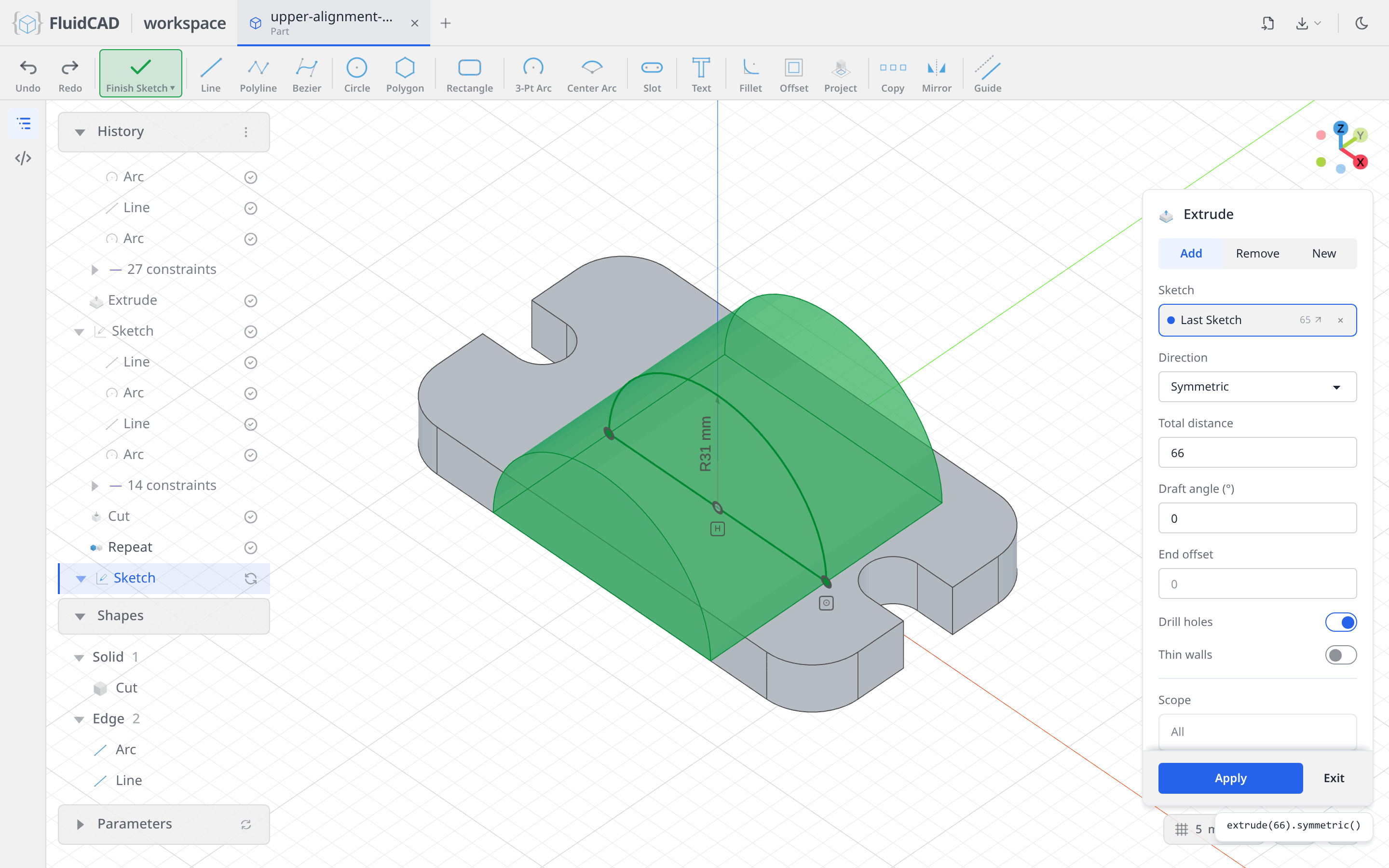Click the Redo button
The height and width of the screenshot is (868, 1389).
[x=70, y=75]
